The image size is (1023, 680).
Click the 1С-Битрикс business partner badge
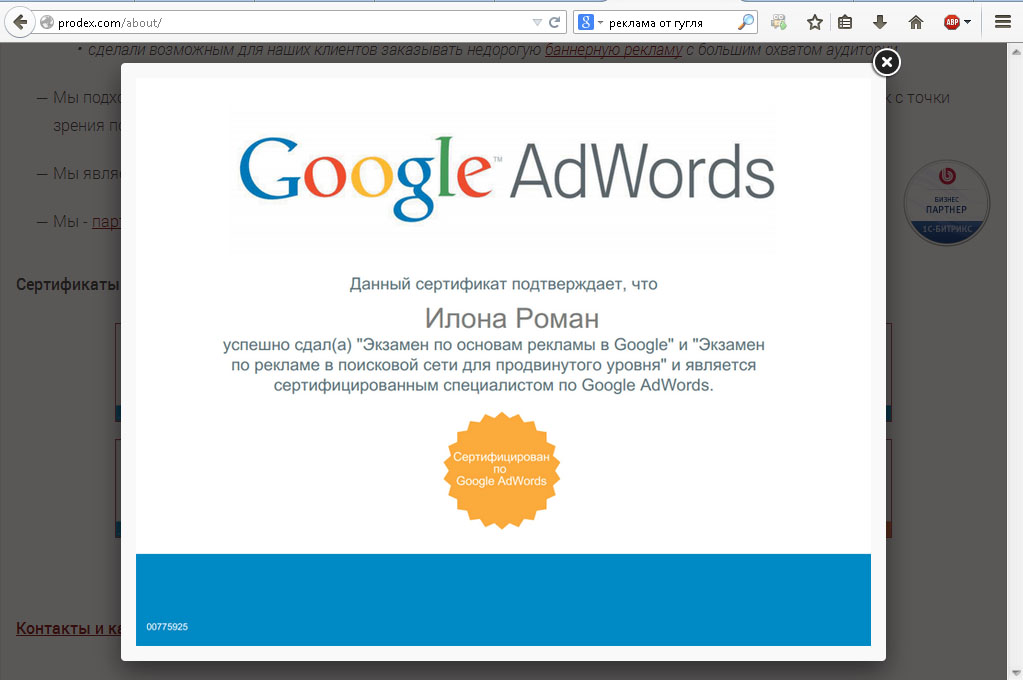pos(947,203)
